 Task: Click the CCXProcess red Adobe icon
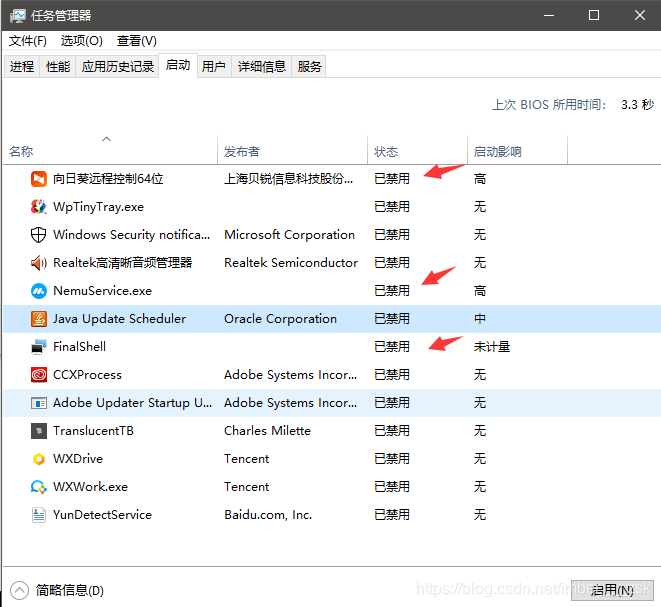(39, 375)
